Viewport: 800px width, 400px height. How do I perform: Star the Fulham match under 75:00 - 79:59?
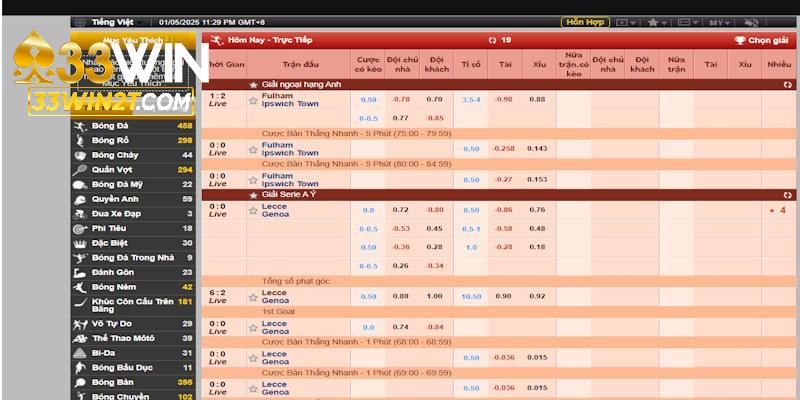[x=253, y=149]
